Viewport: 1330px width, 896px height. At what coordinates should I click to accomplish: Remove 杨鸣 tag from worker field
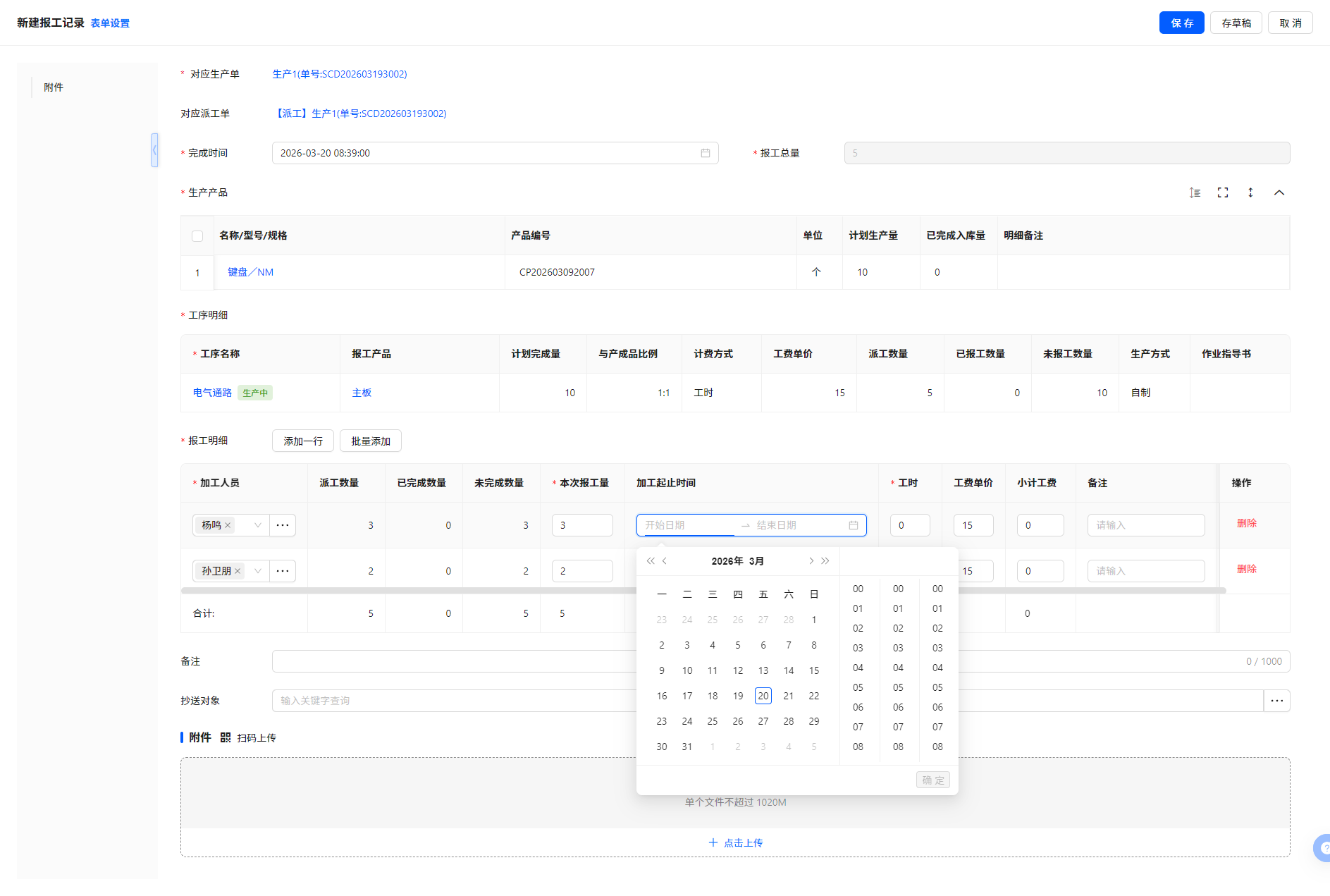[228, 525]
